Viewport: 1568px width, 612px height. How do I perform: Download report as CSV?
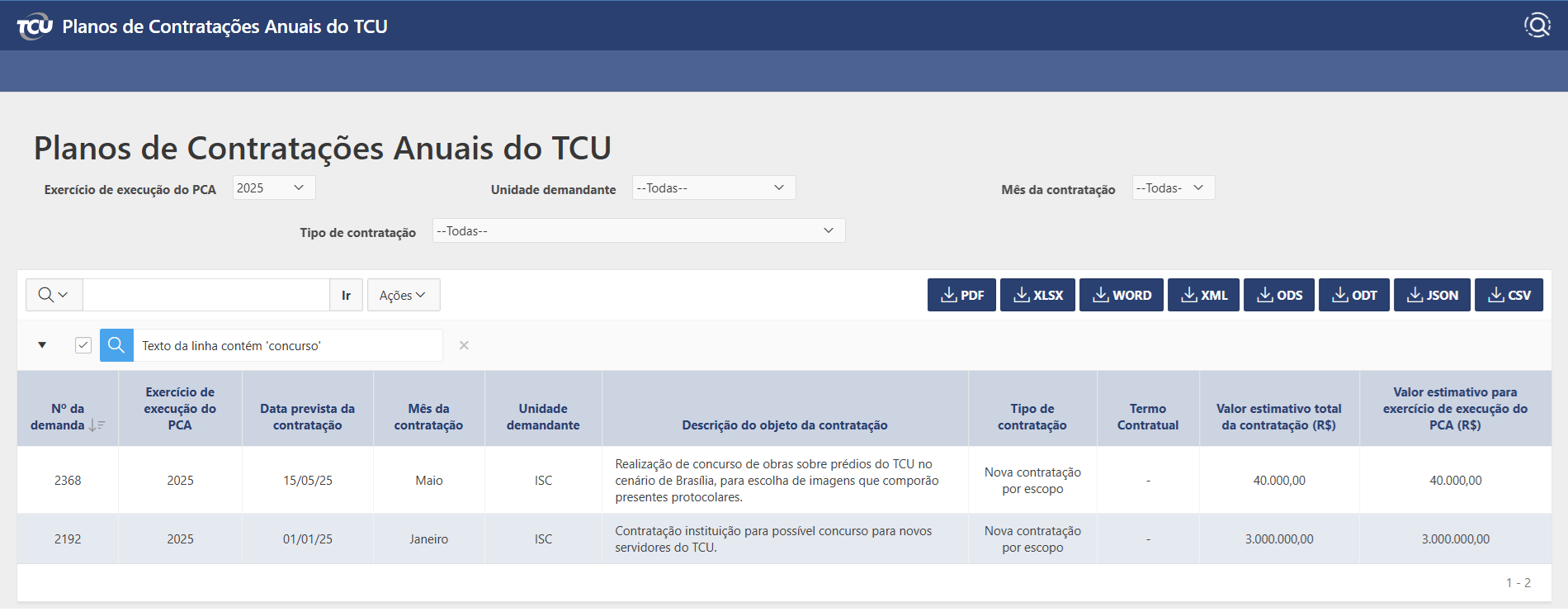(1509, 295)
